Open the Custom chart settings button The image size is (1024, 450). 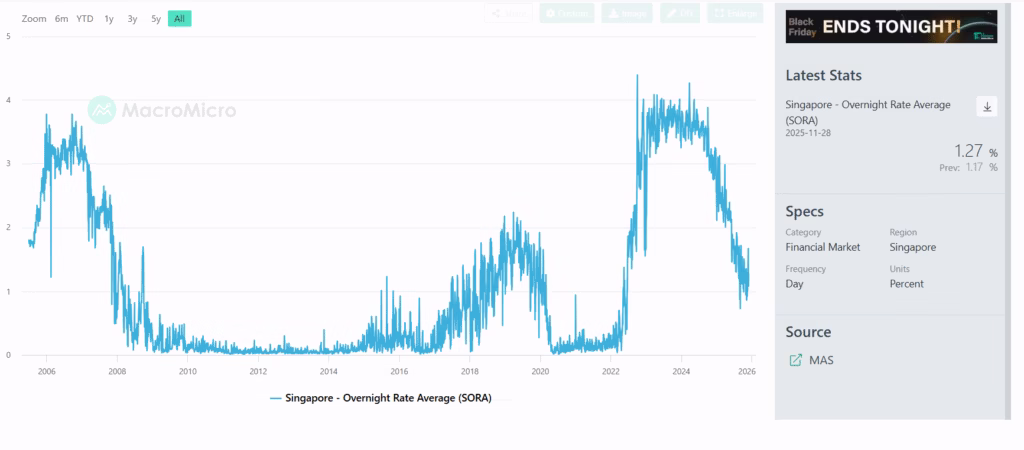pyautogui.click(x=567, y=13)
